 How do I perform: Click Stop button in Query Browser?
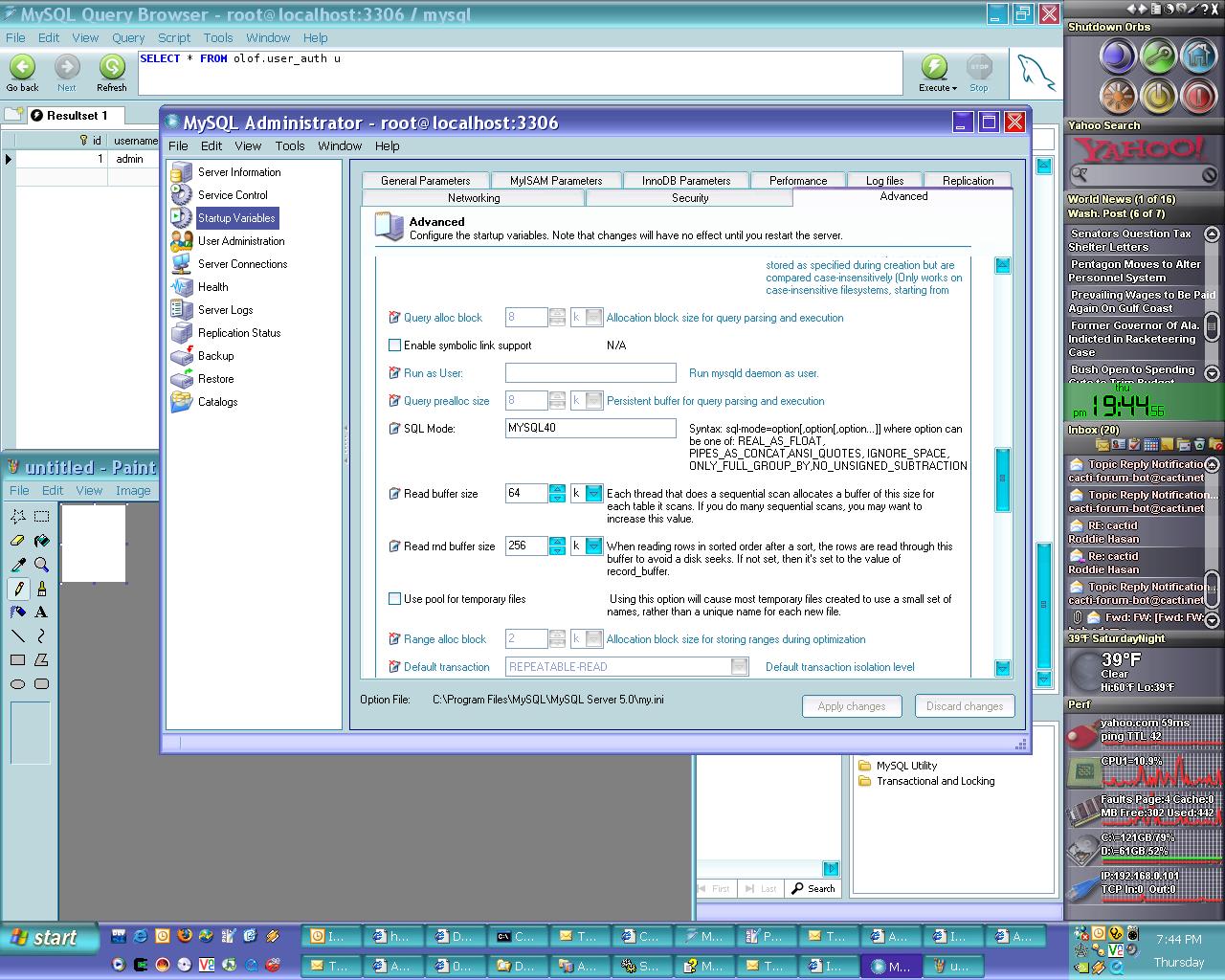pos(979,73)
